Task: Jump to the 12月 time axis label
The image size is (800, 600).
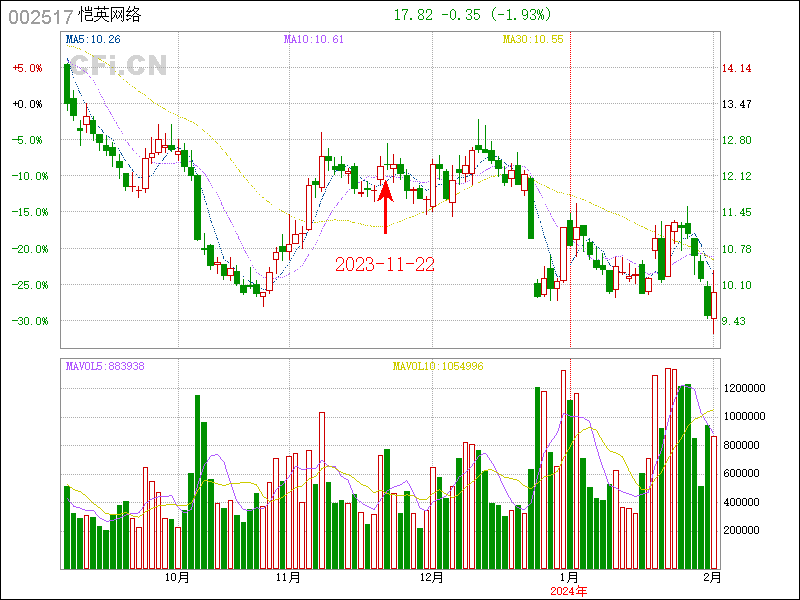Action: click(432, 577)
